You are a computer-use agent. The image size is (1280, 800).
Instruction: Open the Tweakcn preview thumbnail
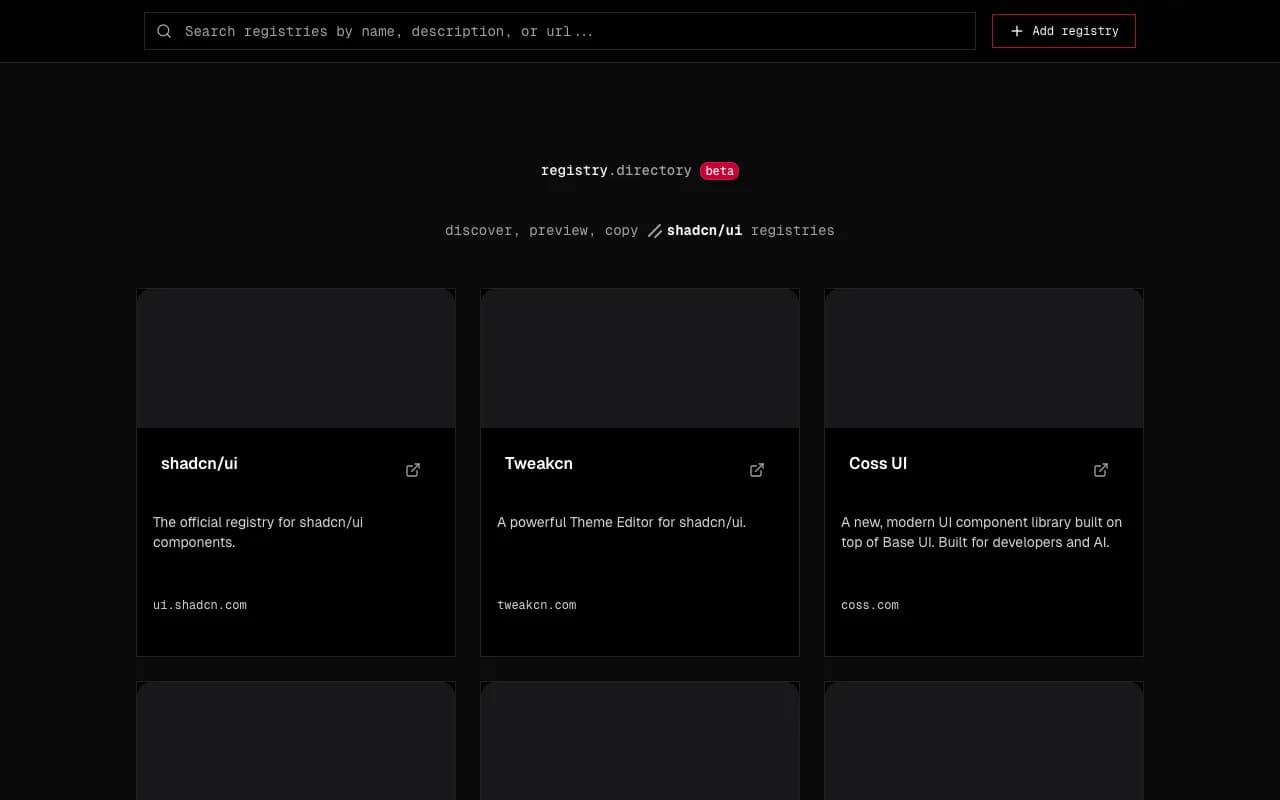[x=639, y=357]
